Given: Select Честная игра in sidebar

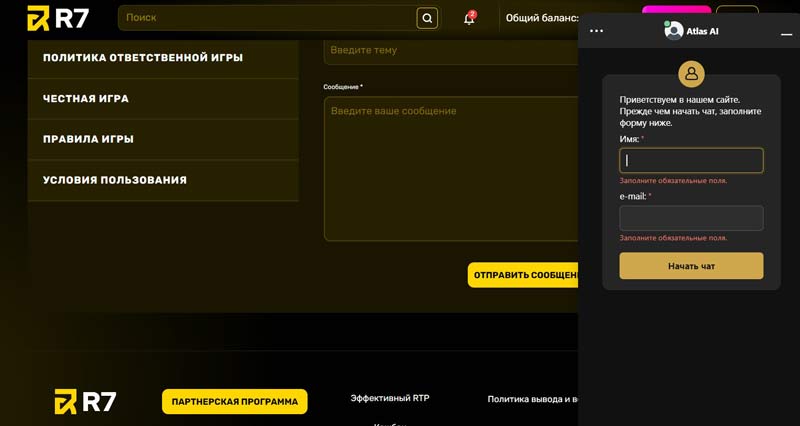Looking at the screenshot, I should coord(86,99).
